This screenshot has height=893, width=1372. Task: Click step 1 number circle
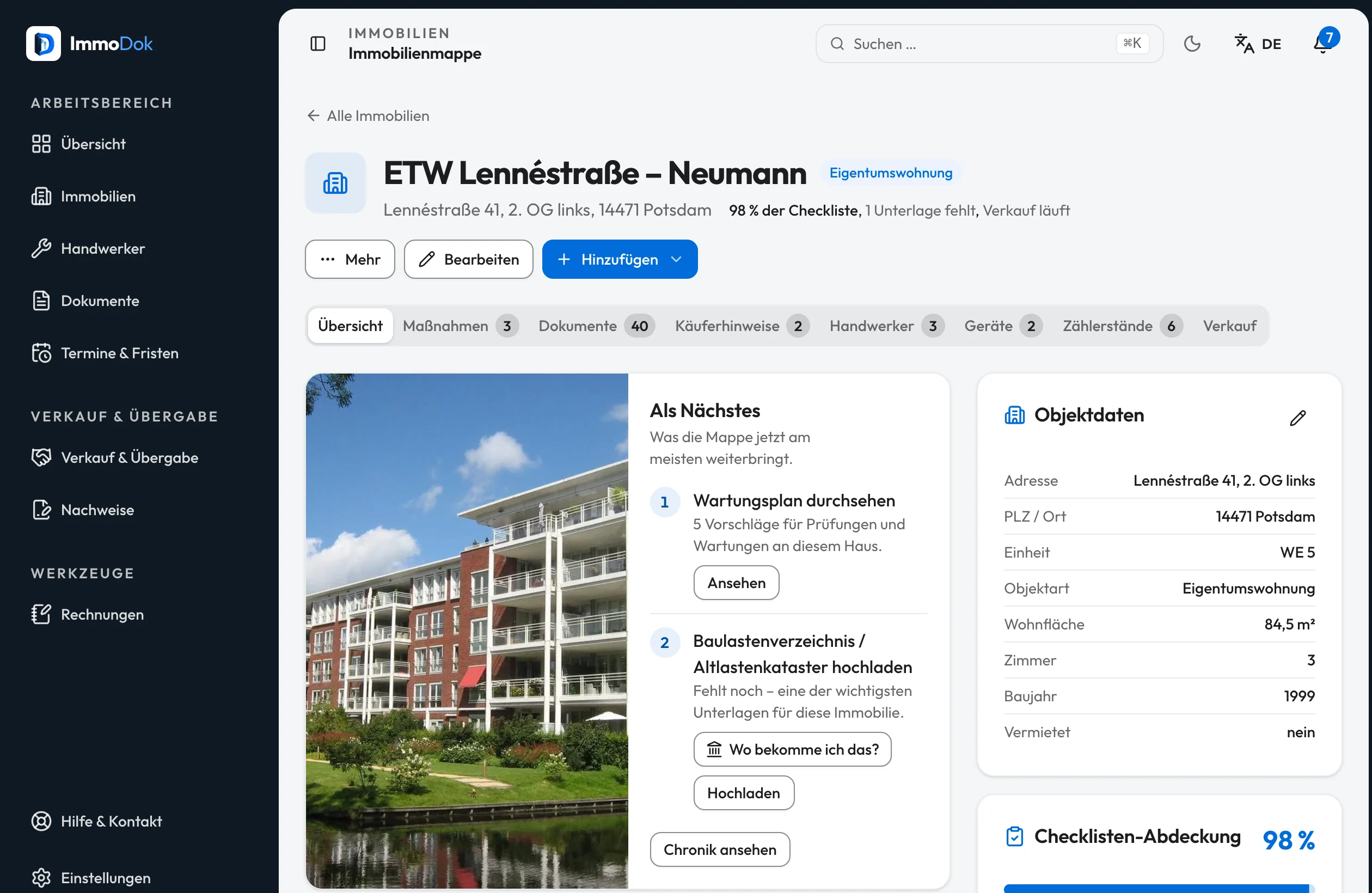(x=665, y=502)
